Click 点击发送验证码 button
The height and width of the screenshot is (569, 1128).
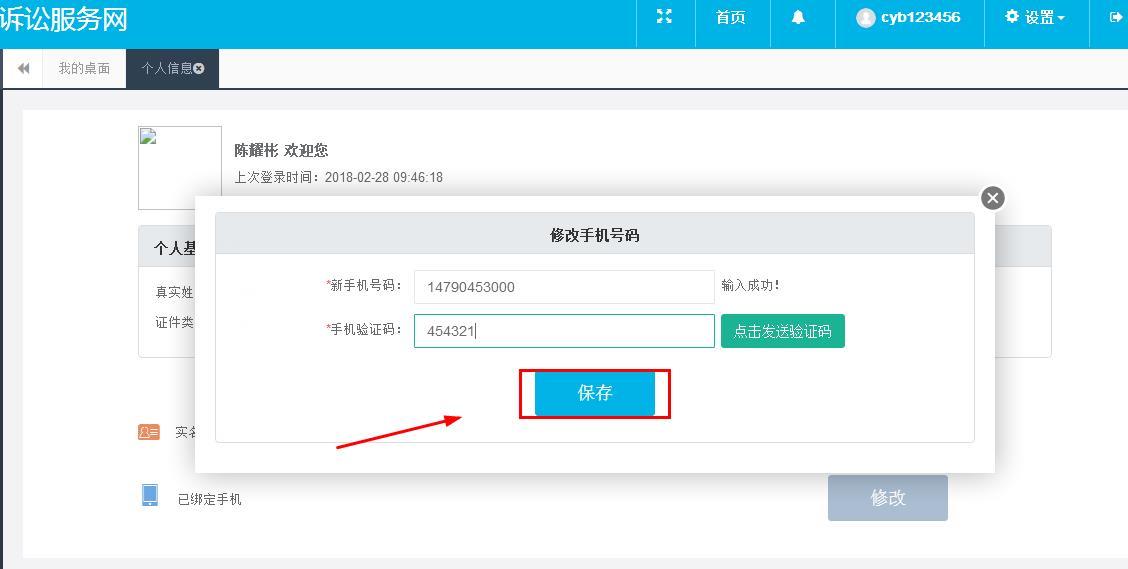pos(783,331)
